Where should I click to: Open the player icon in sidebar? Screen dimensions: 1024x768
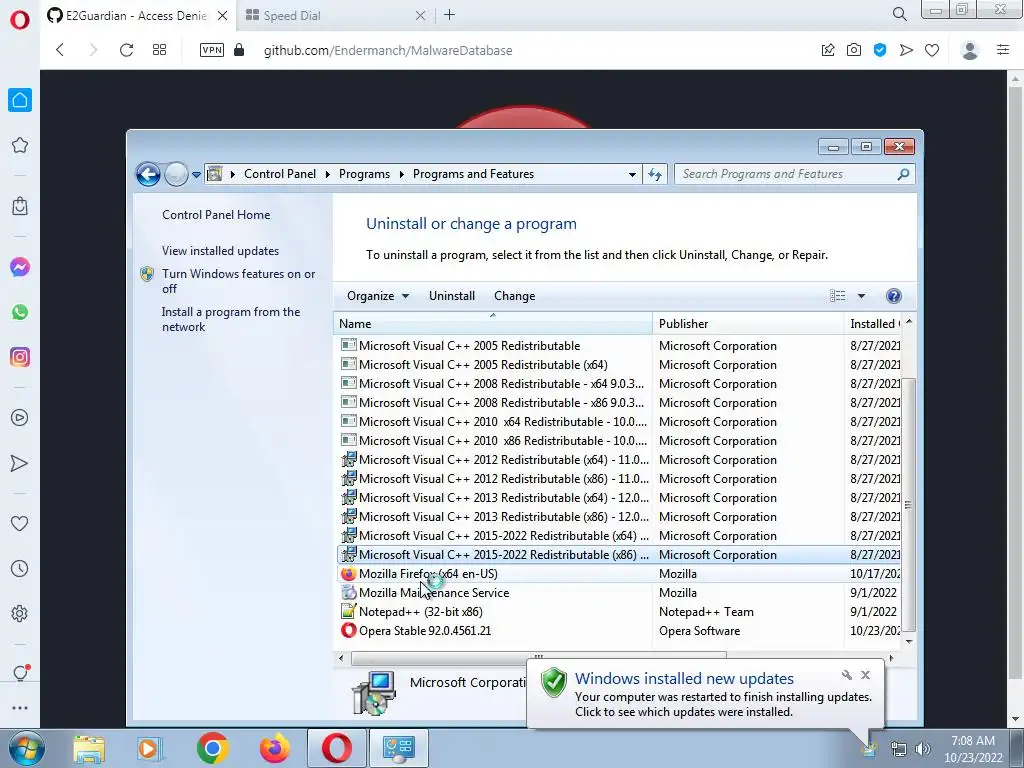(20, 418)
